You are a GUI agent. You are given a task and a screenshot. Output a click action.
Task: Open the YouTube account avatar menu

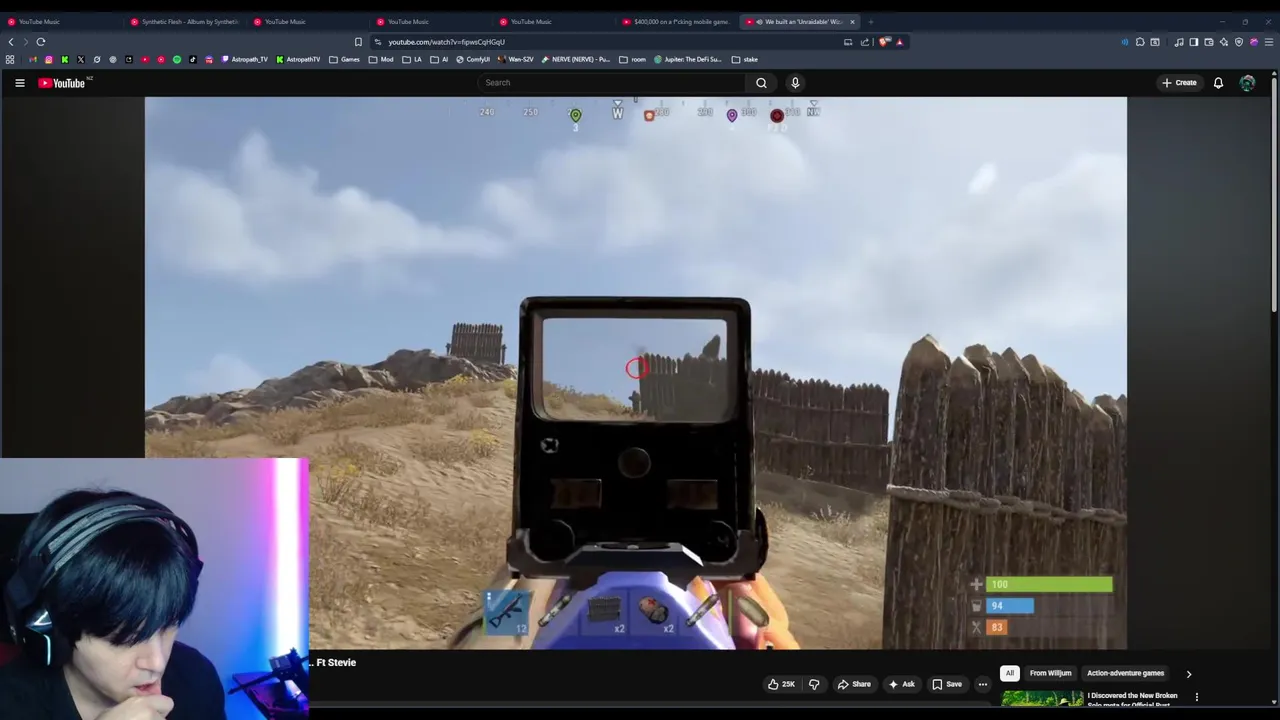point(1247,83)
